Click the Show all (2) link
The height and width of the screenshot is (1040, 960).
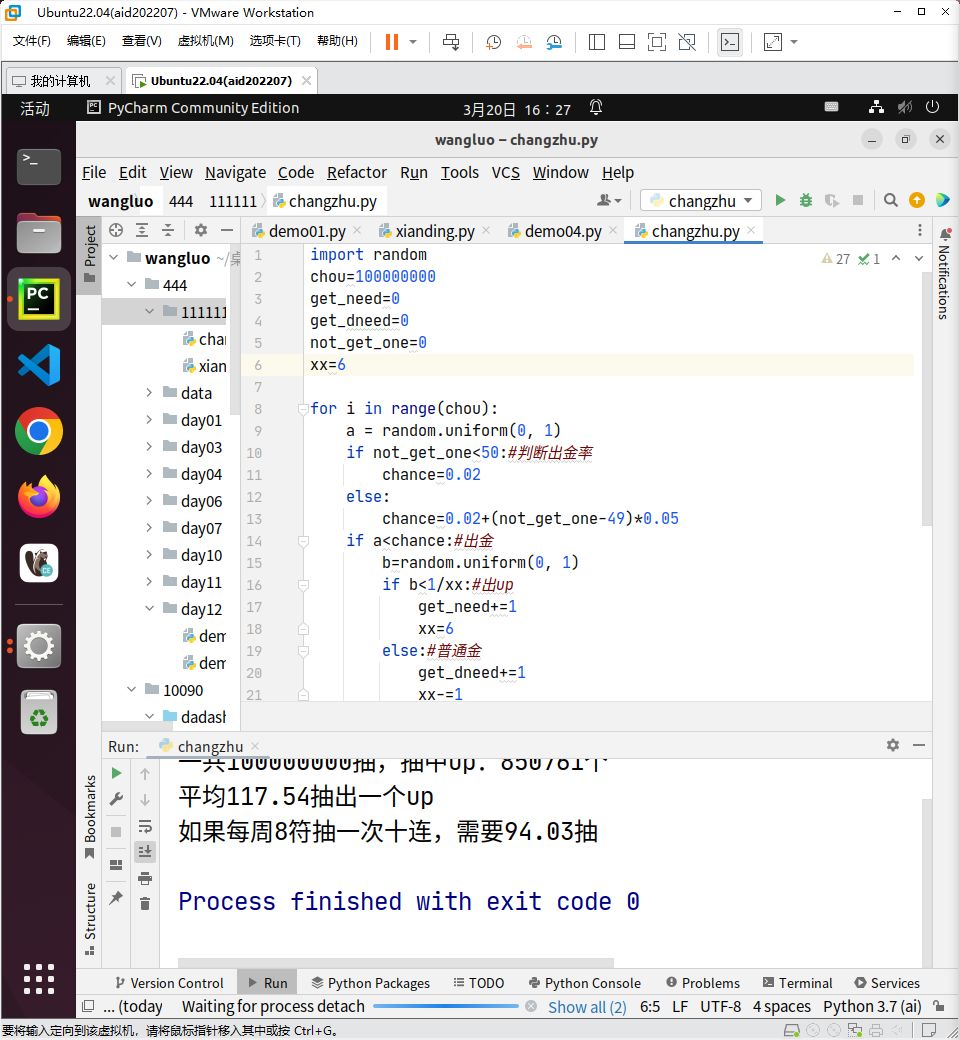(x=587, y=1007)
